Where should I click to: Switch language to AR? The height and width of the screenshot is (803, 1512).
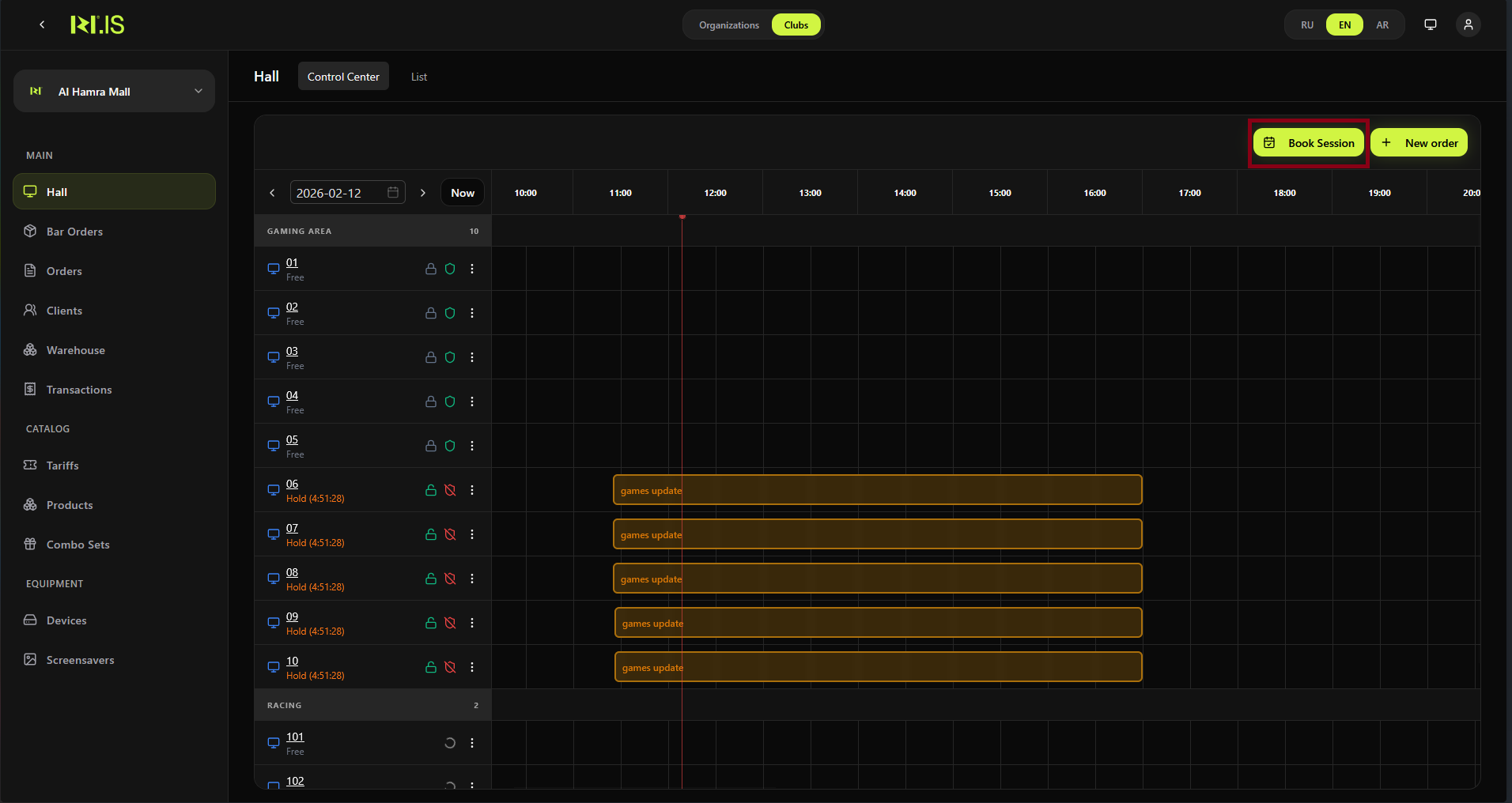(x=1382, y=25)
